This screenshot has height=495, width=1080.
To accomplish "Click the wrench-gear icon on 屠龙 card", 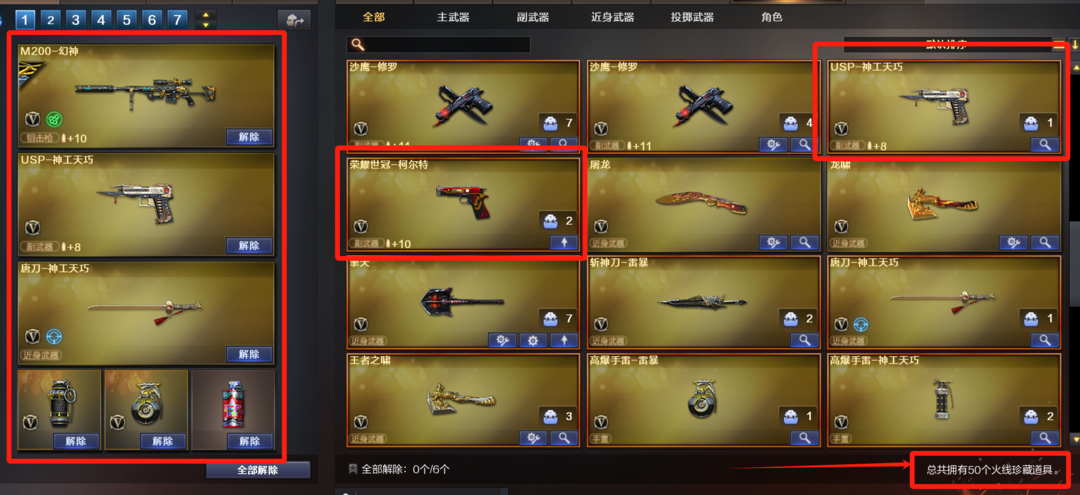I will [x=773, y=242].
